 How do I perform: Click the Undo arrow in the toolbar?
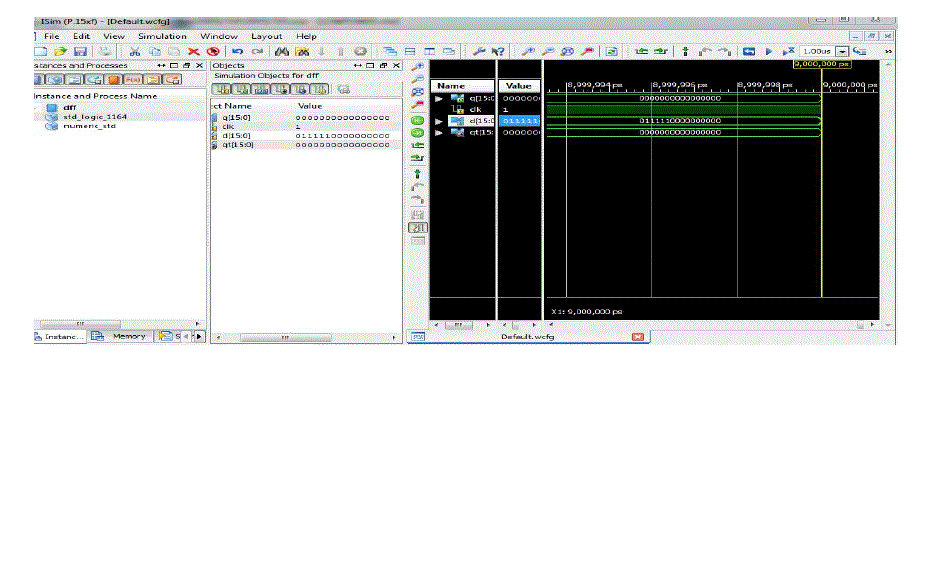coord(238,51)
